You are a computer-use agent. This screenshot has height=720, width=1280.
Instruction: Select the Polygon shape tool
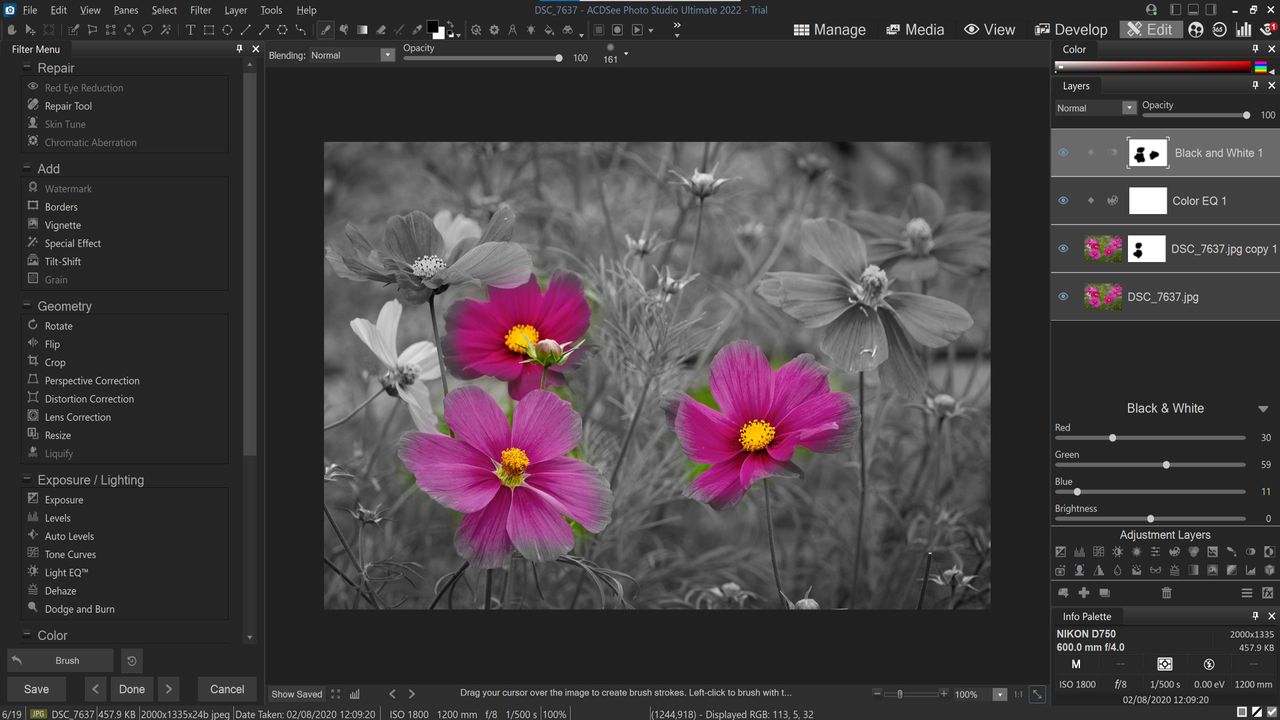click(x=282, y=29)
